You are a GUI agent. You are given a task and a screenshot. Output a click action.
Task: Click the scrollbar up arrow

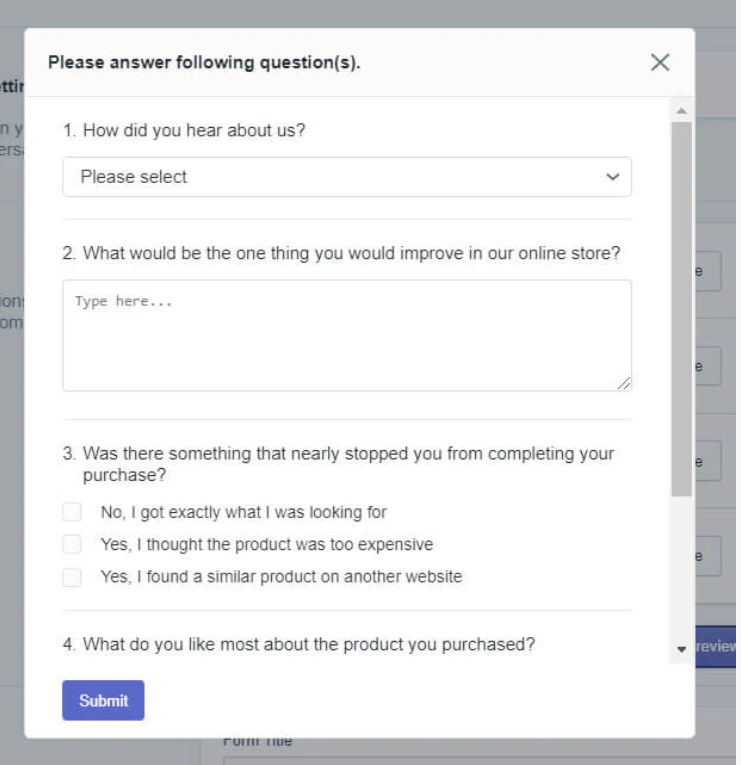pos(682,109)
